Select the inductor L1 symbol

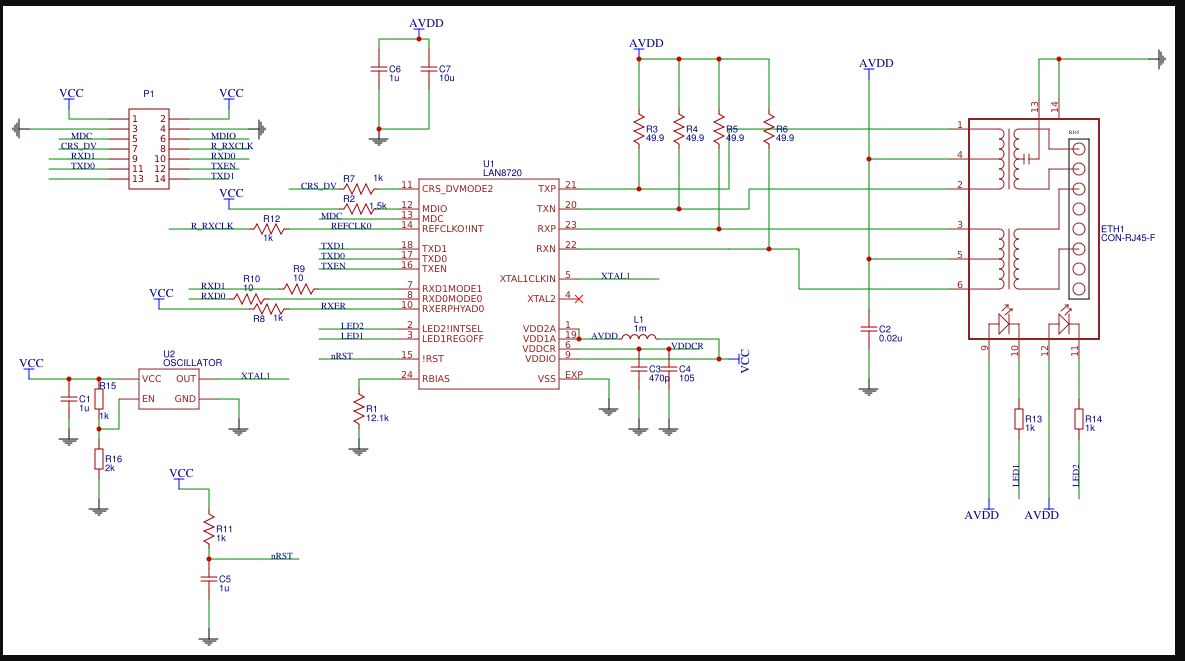pyautogui.click(x=640, y=337)
